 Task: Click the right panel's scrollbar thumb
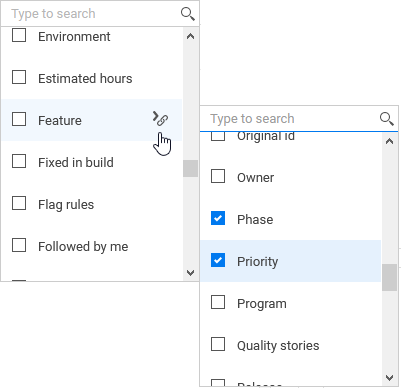(389, 277)
